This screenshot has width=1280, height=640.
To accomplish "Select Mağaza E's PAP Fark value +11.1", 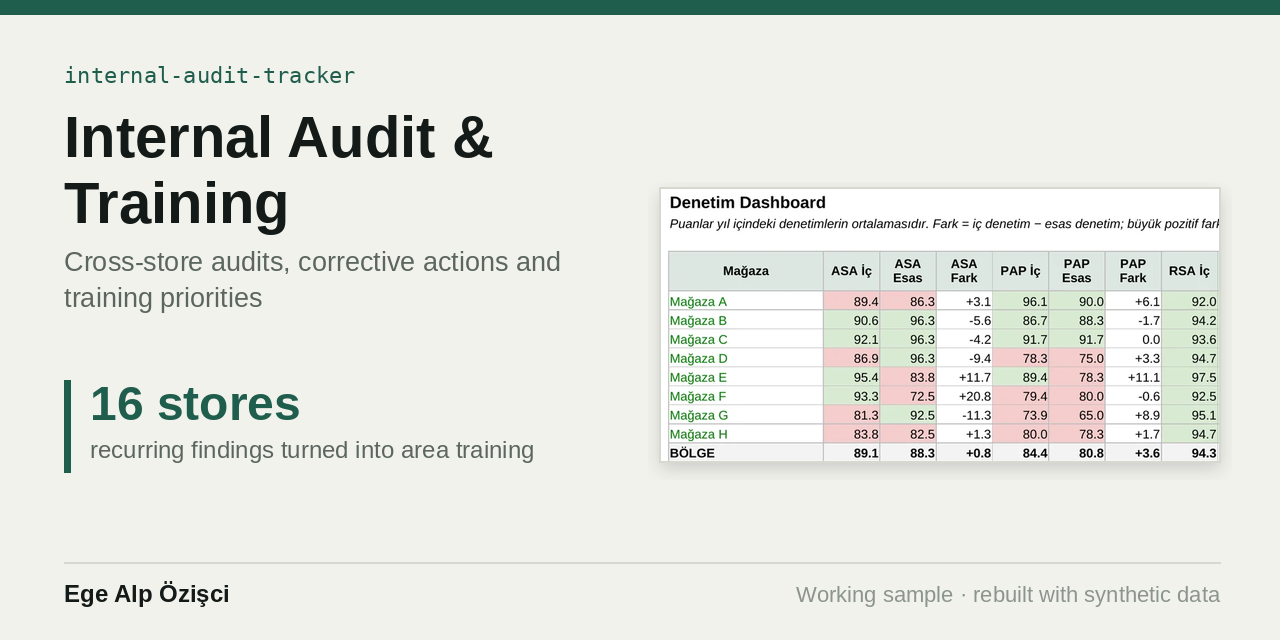I will tap(1133, 378).
